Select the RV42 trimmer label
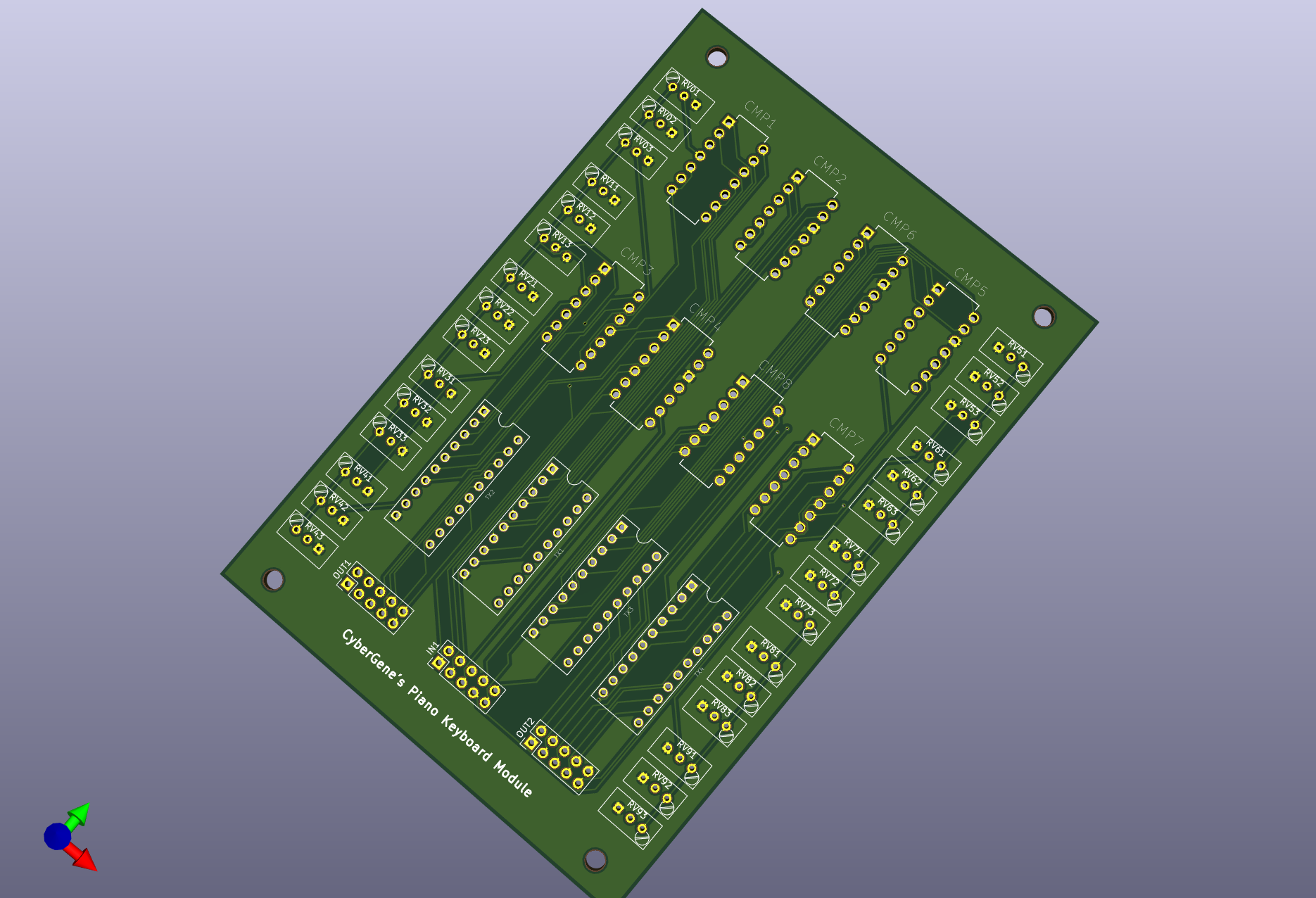 pos(339,501)
